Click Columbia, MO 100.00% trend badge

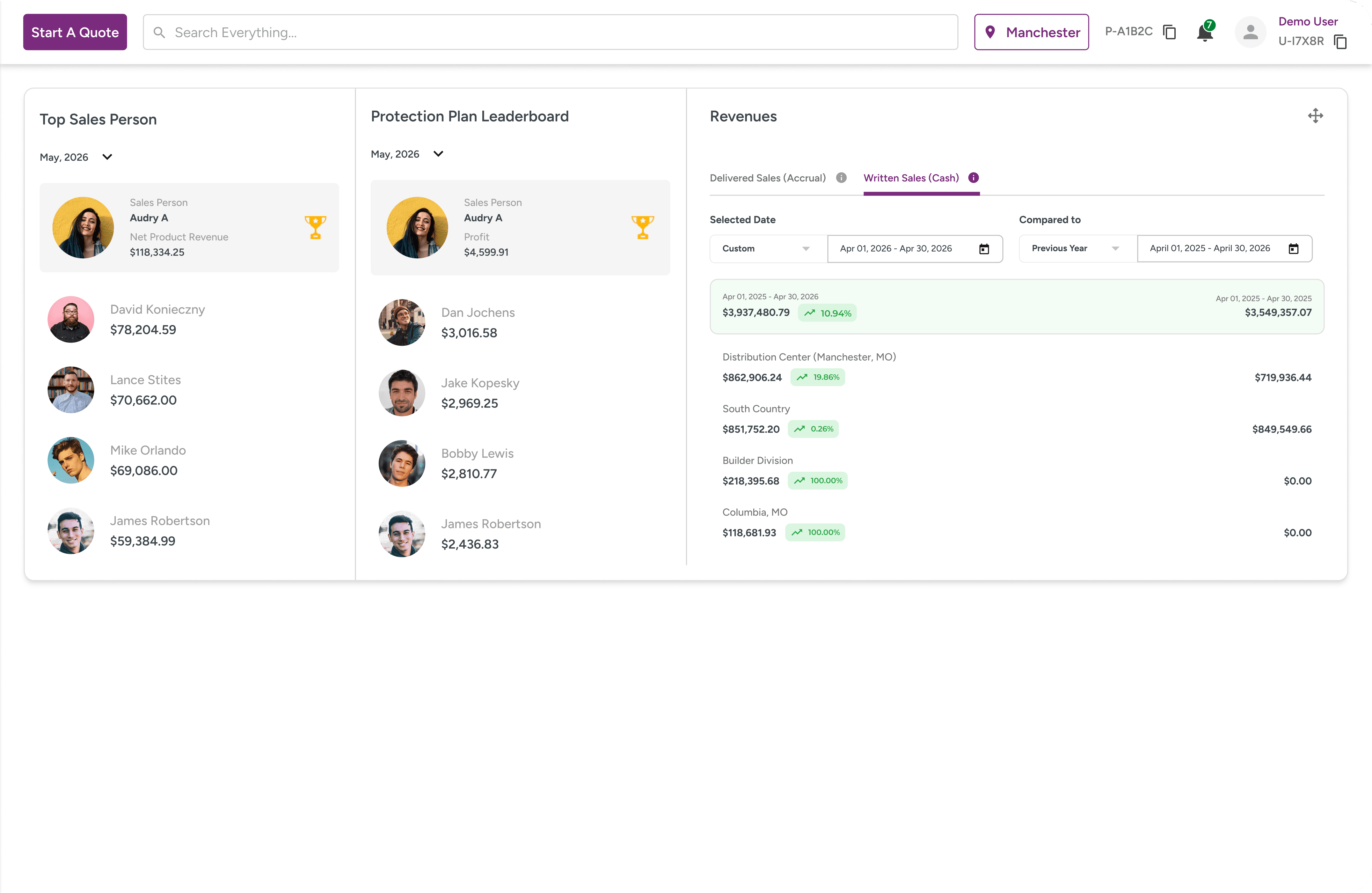tap(815, 533)
